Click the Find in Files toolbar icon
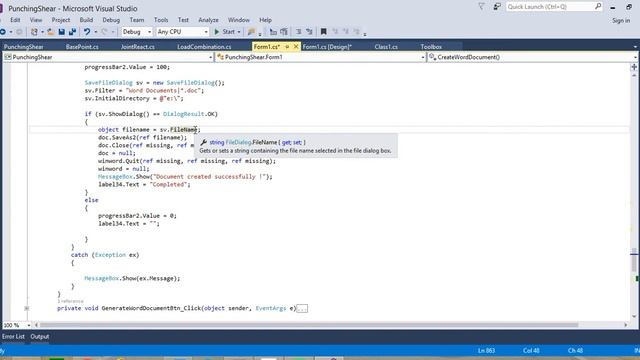Image resolution: width=640 pixels, height=360 pixels. click(x=251, y=32)
